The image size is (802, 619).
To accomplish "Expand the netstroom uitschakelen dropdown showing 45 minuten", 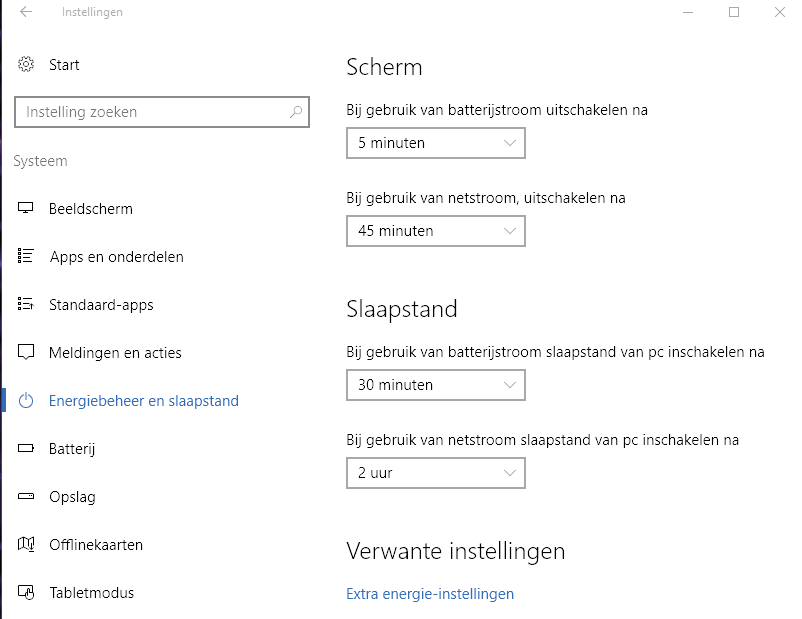I will click(435, 231).
